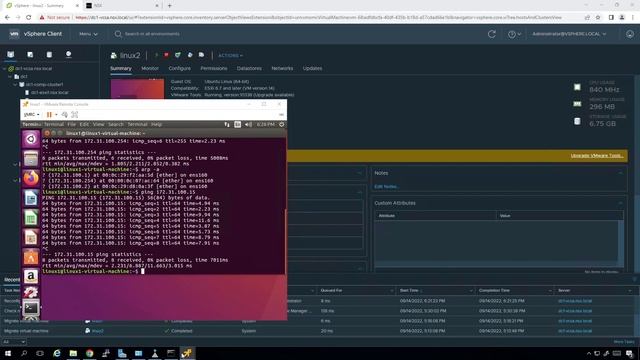Open the ACTIONS dropdown for linux2

(x=231, y=56)
